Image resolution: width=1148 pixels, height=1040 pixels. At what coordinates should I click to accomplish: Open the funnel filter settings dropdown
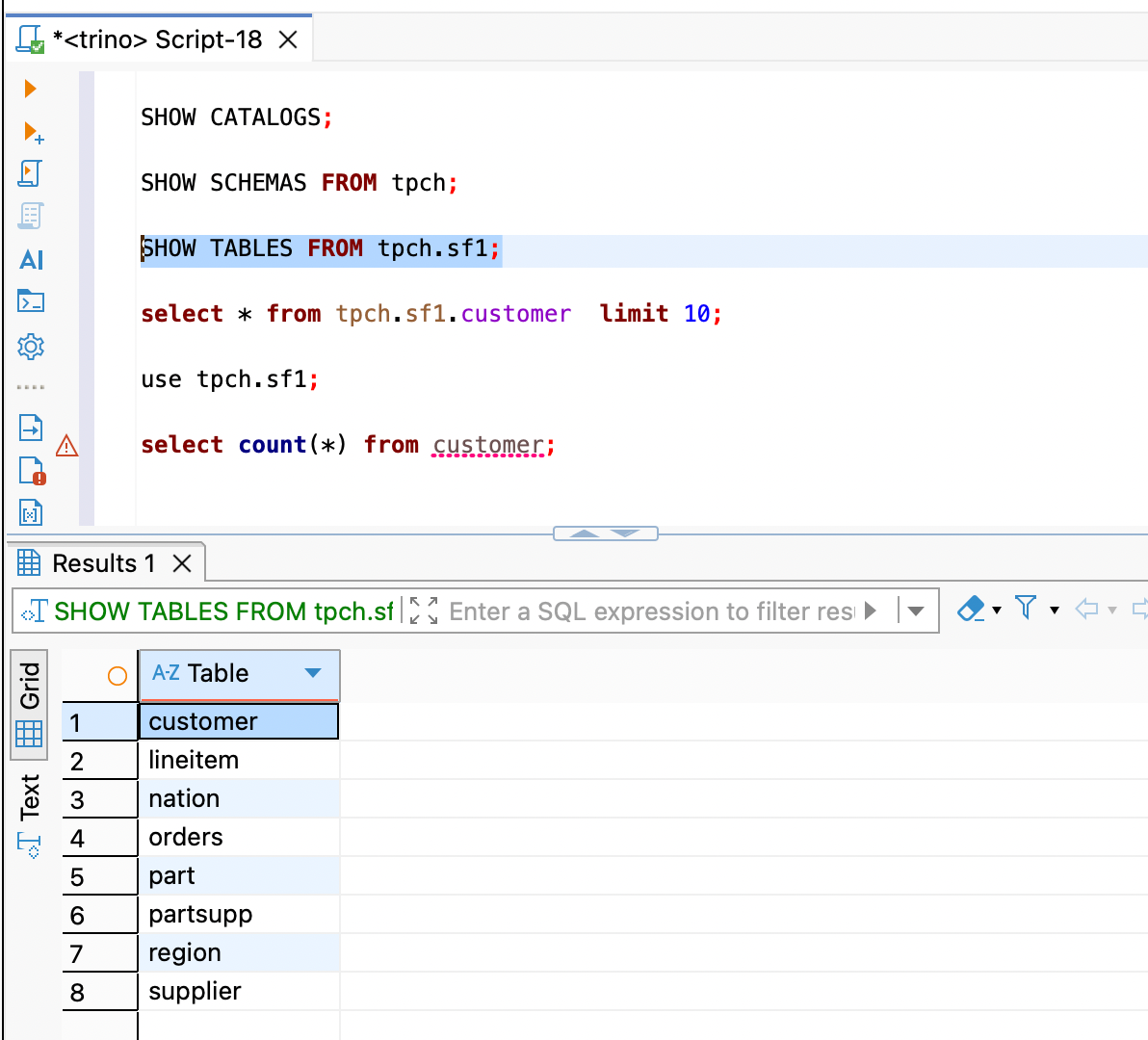point(1055,610)
